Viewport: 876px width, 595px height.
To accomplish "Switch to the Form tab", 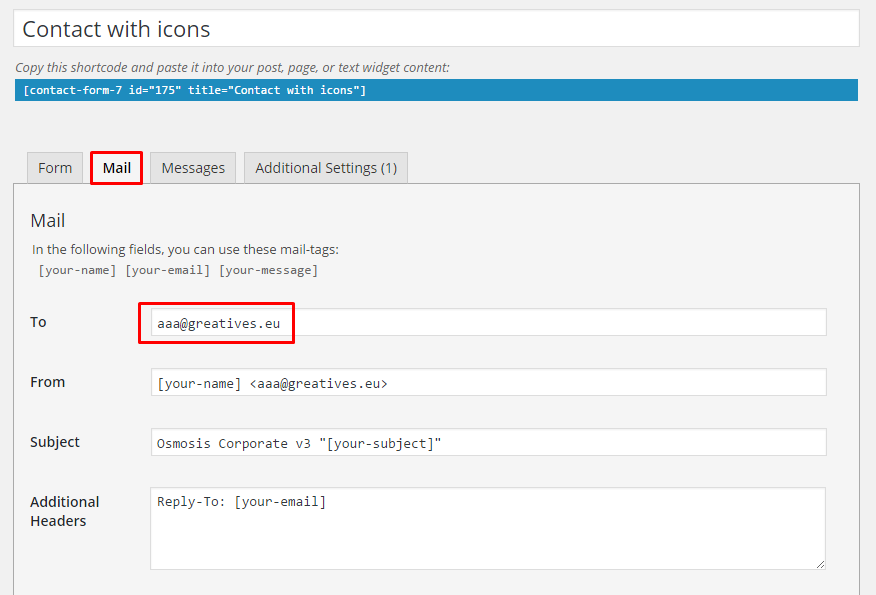I will tap(55, 168).
